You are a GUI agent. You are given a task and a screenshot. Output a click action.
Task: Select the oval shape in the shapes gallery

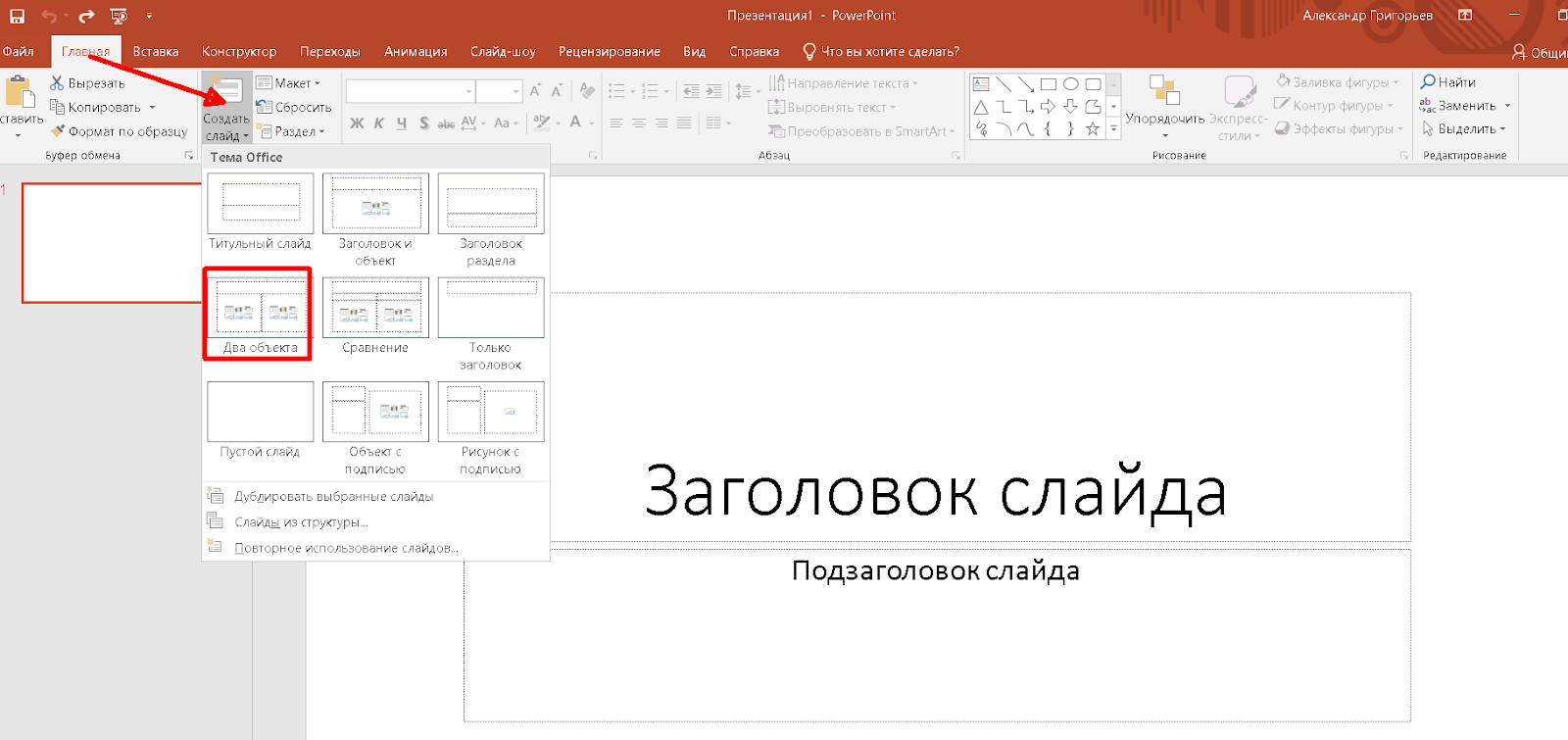1070,84
